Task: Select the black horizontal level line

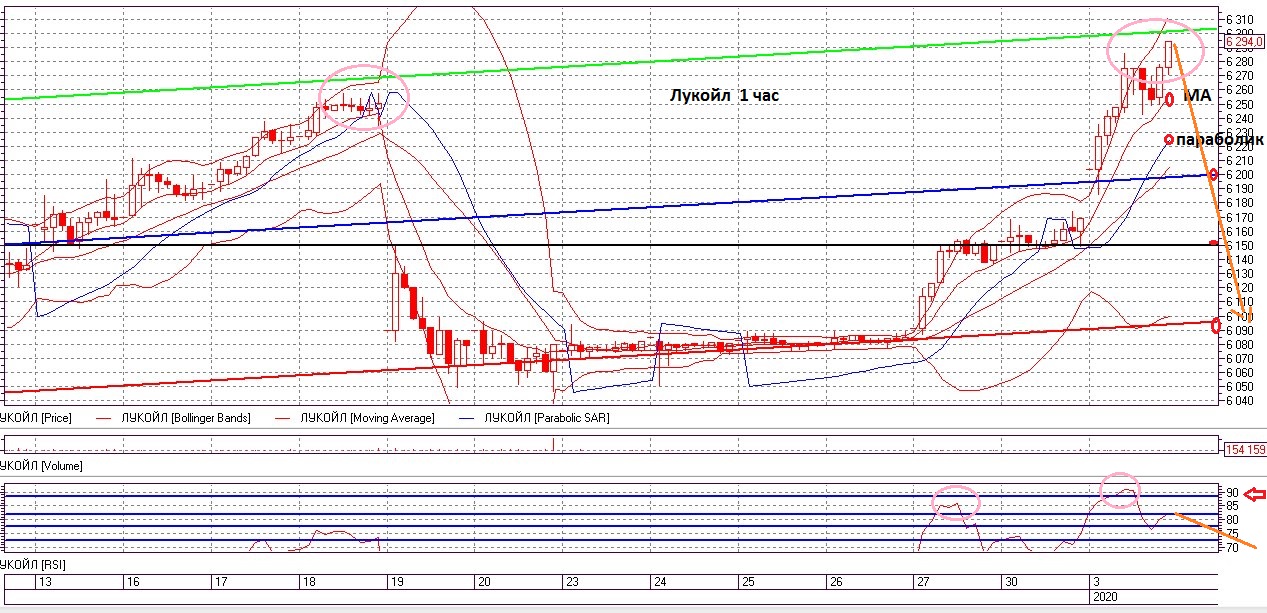Action: [x=610, y=245]
